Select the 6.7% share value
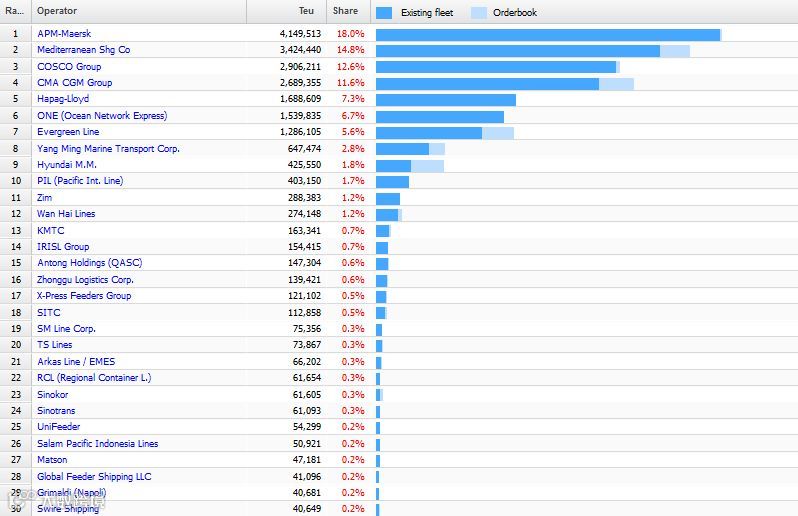Image resolution: width=798 pixels, height=516 pixels. point(353,116)
